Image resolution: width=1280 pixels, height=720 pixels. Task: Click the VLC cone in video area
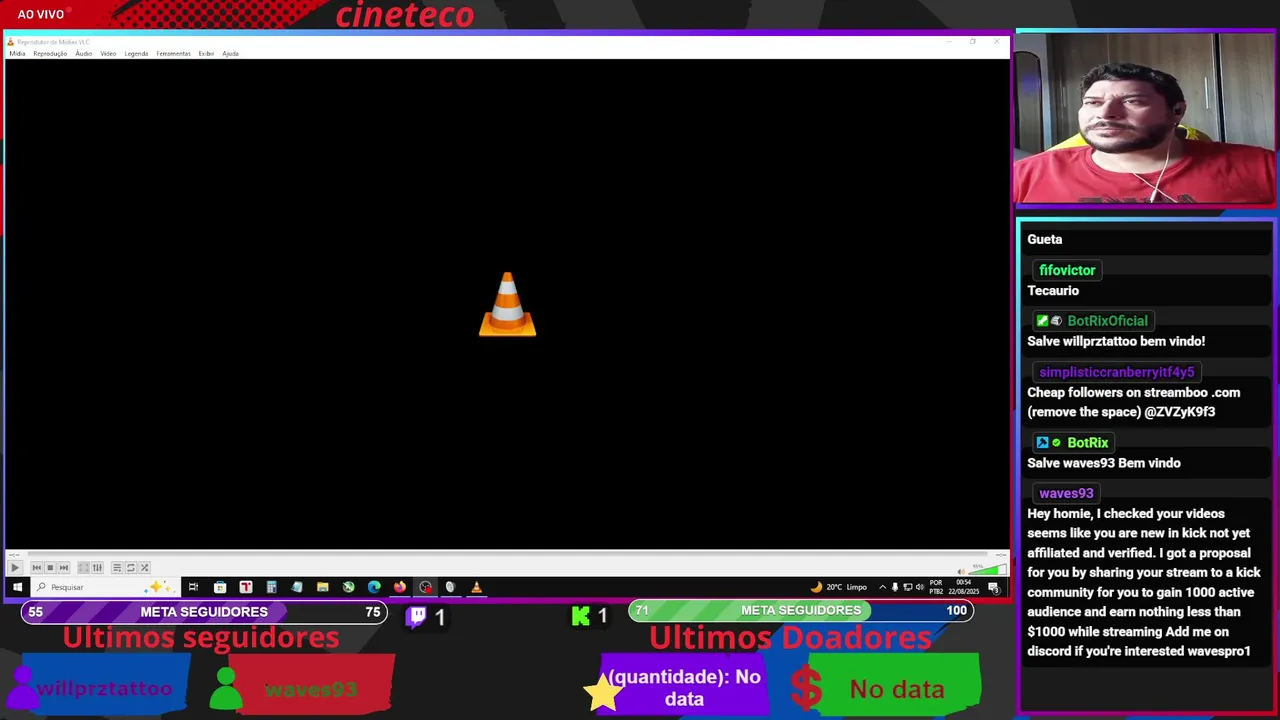[x=507, y=304]
